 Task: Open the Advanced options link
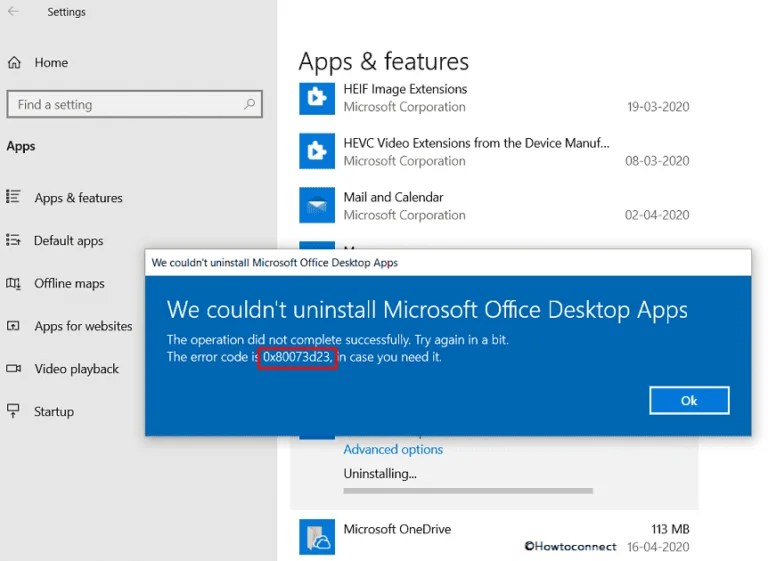[x=393, y=449]
